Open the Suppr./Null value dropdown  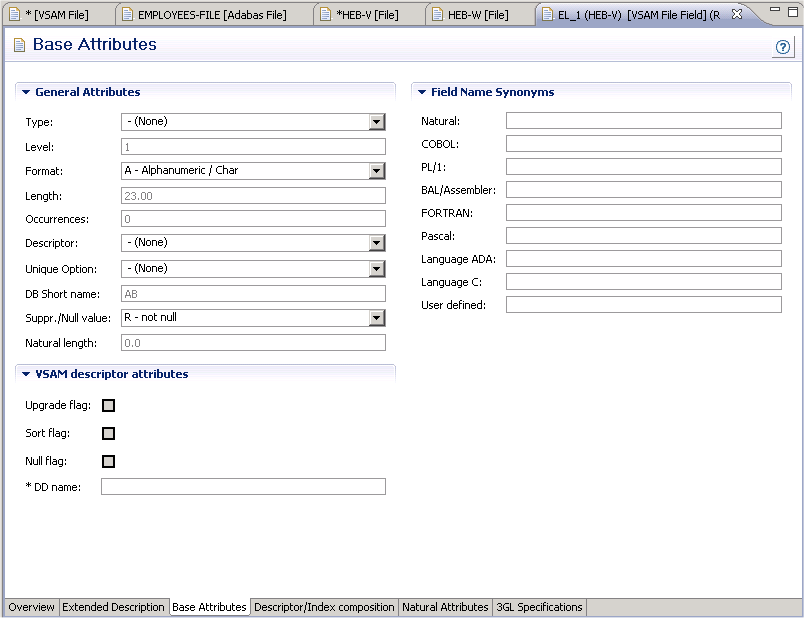(378, 317)
